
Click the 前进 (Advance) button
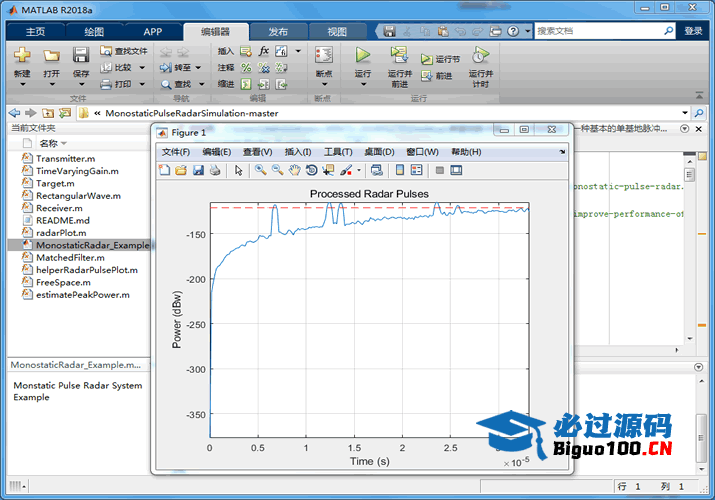436,76
